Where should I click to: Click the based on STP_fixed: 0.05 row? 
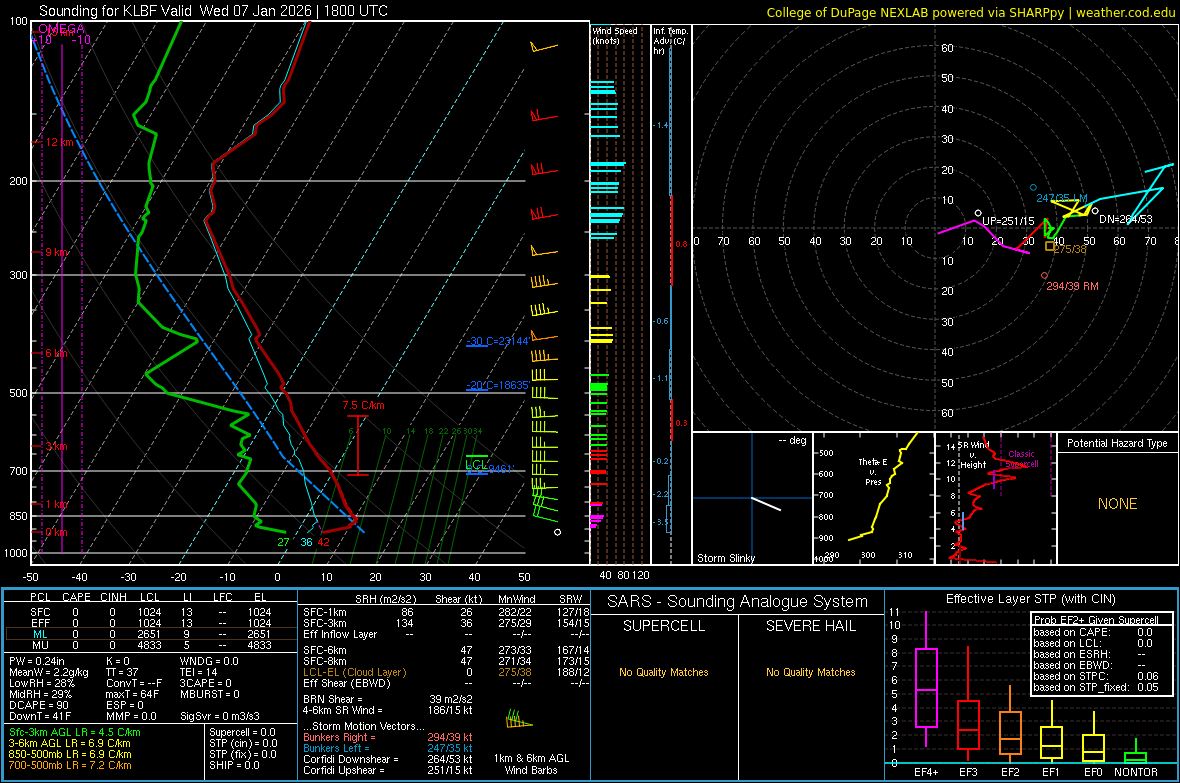tap(1096, 687)
